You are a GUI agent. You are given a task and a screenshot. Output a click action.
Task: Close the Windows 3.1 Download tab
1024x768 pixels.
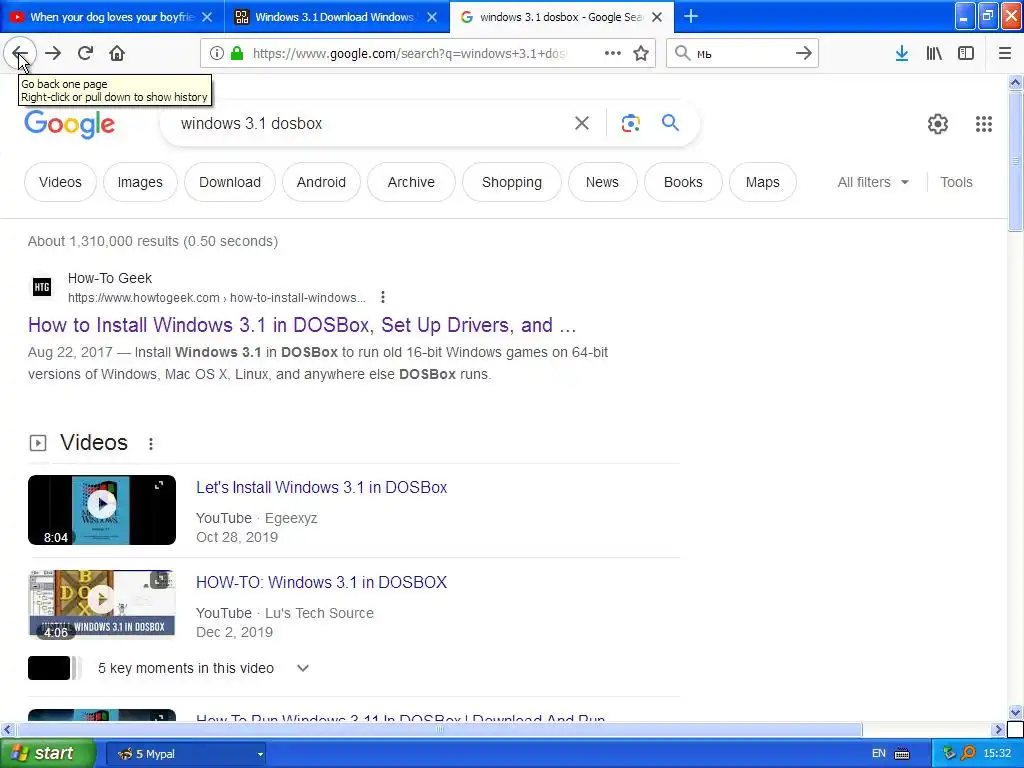coord(432,17)
